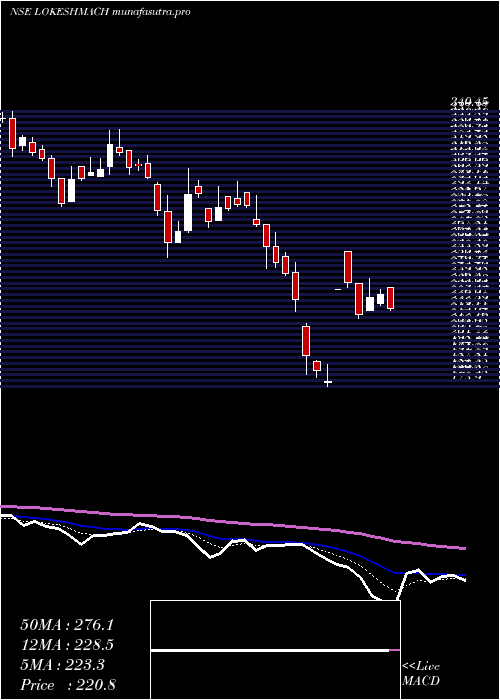The width and height of the screenshot is (500, 700).
Task: Click the Price : 220.8 value
Action: (68, 685)
